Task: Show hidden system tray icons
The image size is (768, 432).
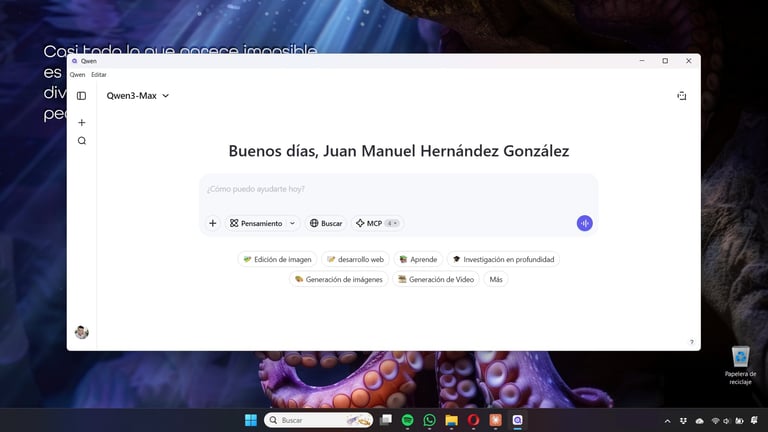Action: pos(667,421)
